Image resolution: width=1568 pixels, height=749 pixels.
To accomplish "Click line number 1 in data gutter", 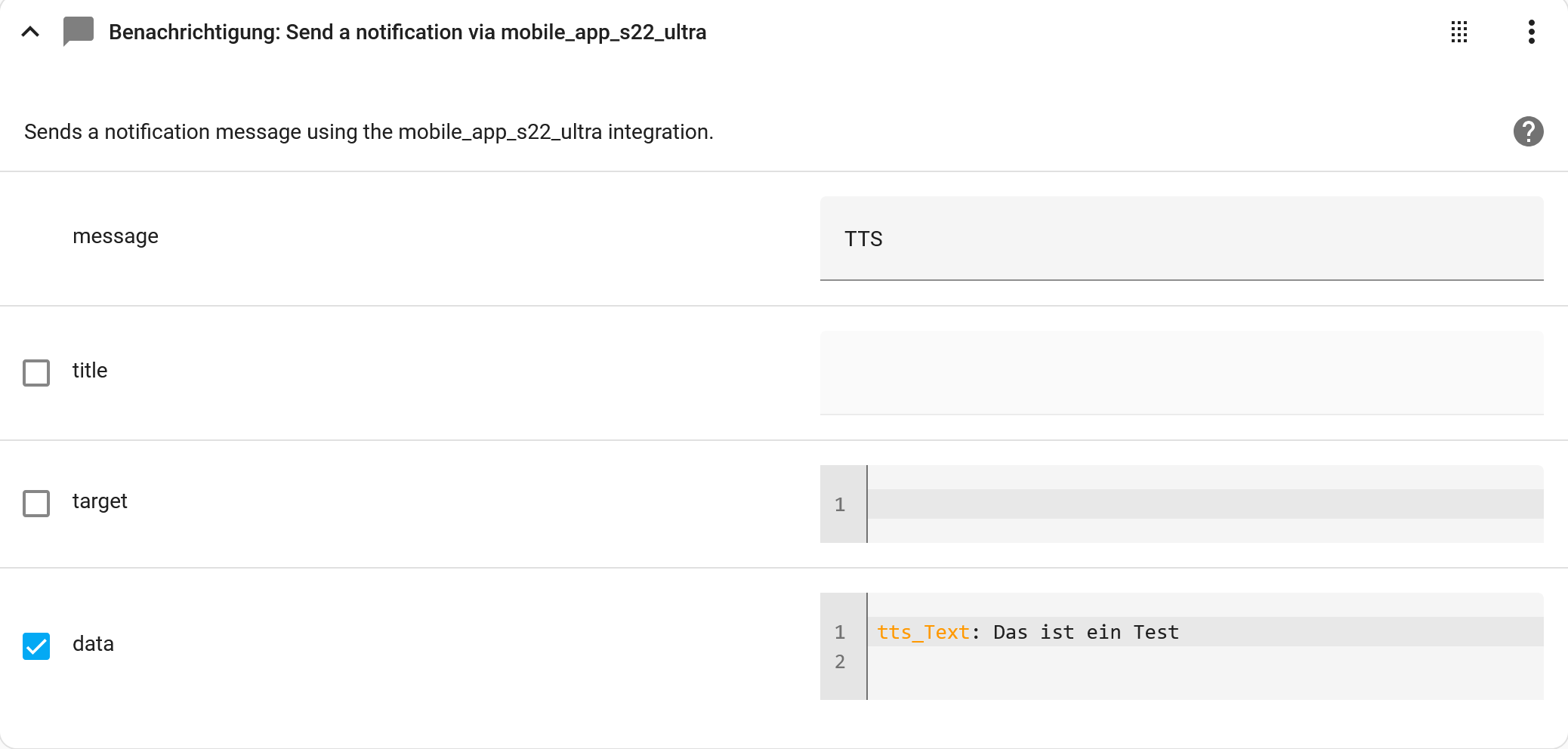I will (840, 632).
